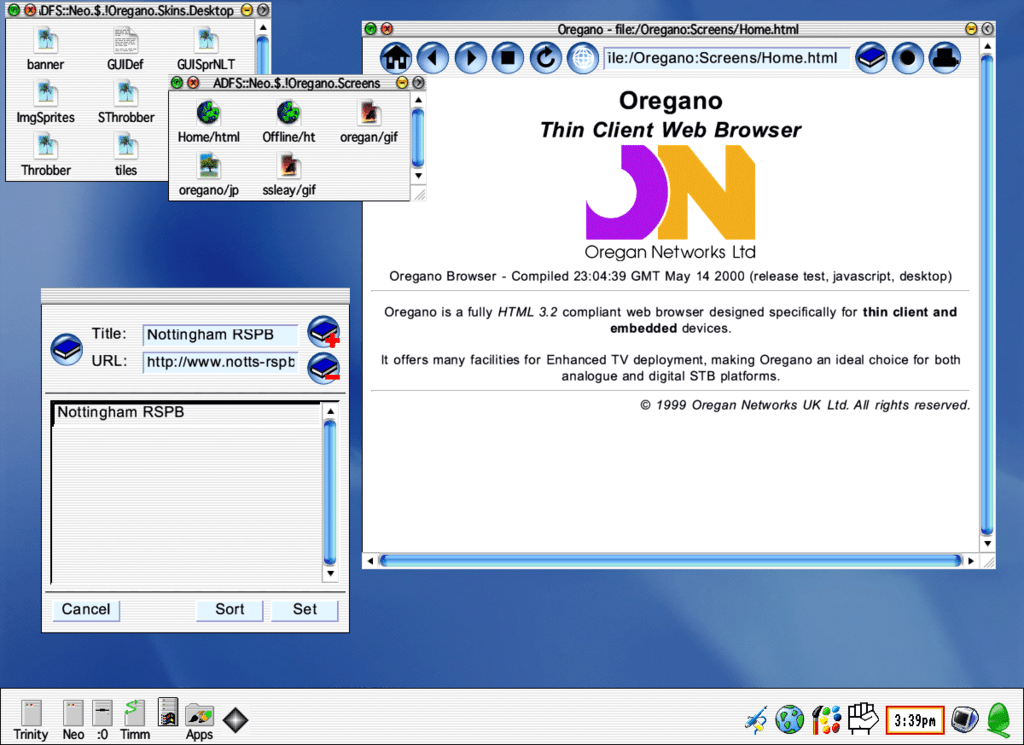This screenshot has width=1024, height=745.
Task: Open Apps folder on icon bar
Action: click(199, 722)
